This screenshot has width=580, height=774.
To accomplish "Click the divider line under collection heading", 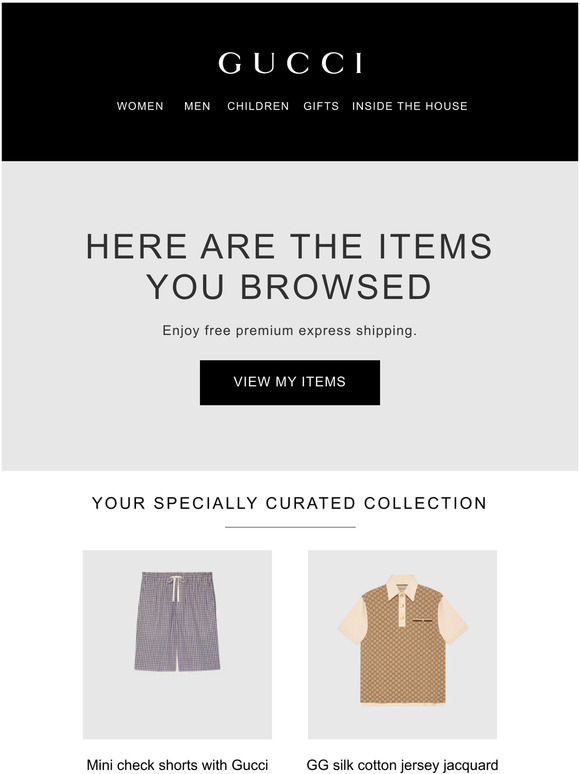I will (x=290, y=527).
